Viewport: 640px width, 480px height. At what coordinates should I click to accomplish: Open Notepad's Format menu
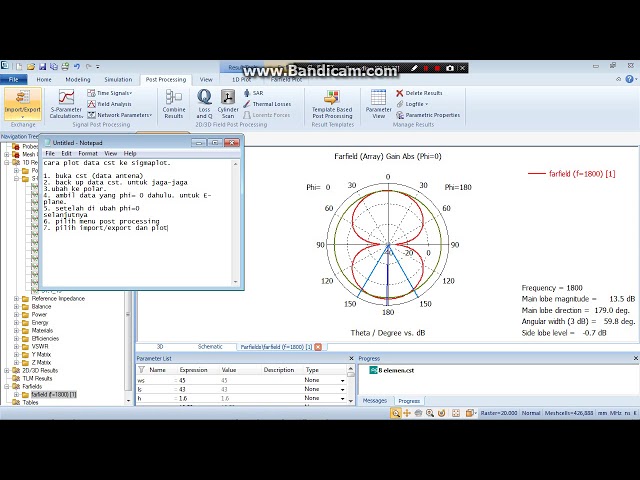[88, 153]
